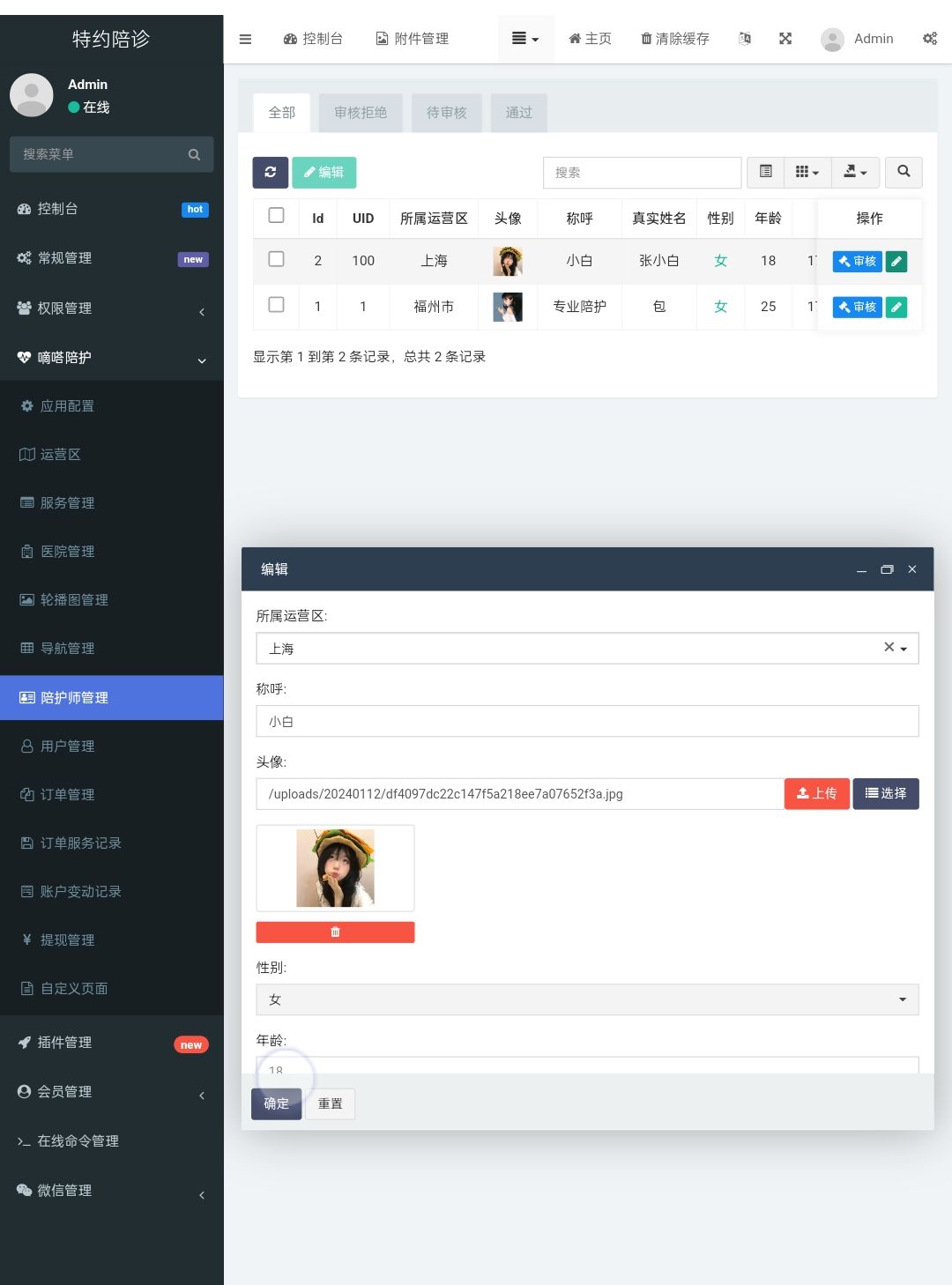The width and height of the screenshot is (952, 1285).
Task: Open the fullscreen toggle icon in the header
Action: (x=785, y=39)
